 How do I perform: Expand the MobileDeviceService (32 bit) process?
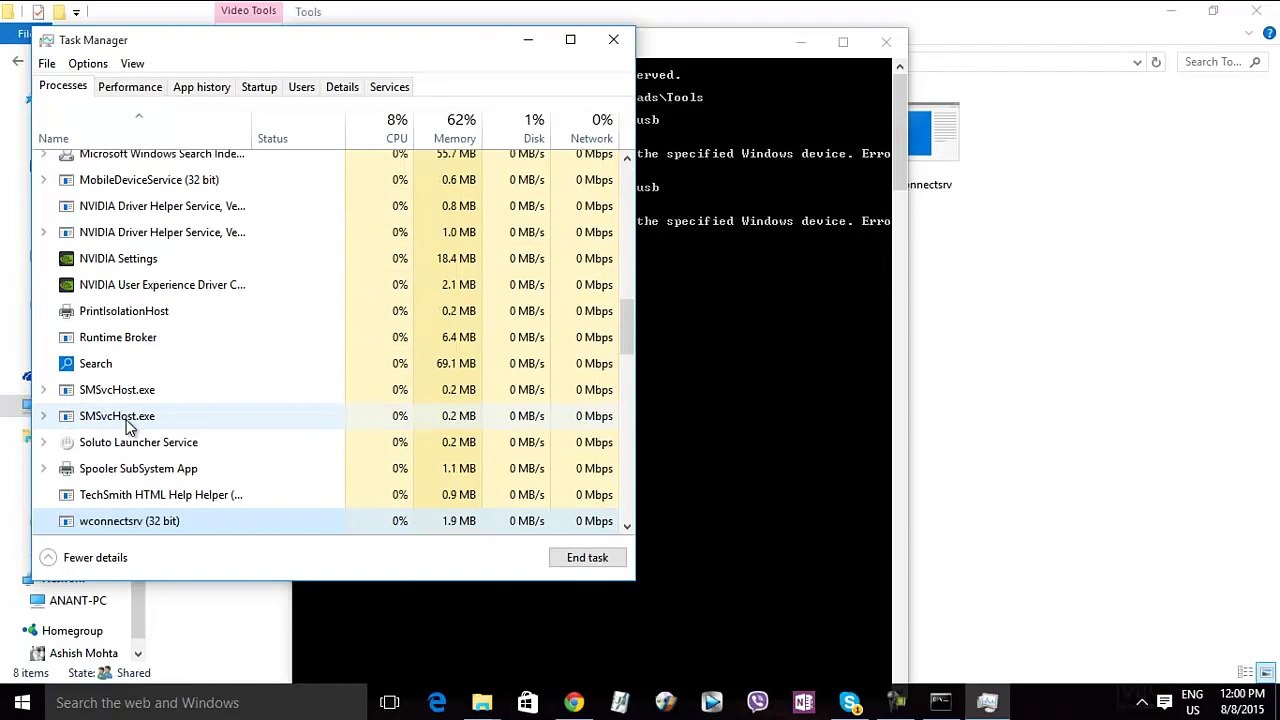43,180
